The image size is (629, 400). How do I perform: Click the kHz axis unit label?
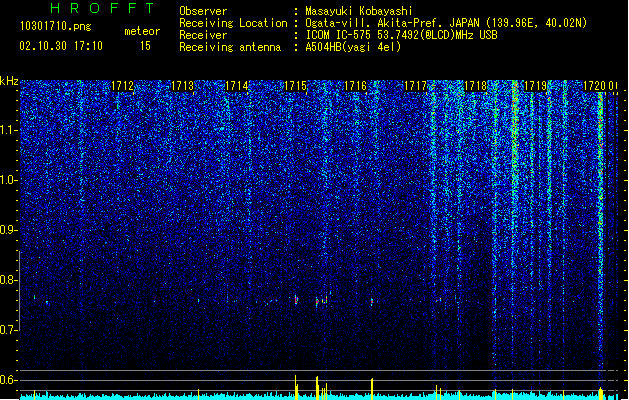click(9, 81)
